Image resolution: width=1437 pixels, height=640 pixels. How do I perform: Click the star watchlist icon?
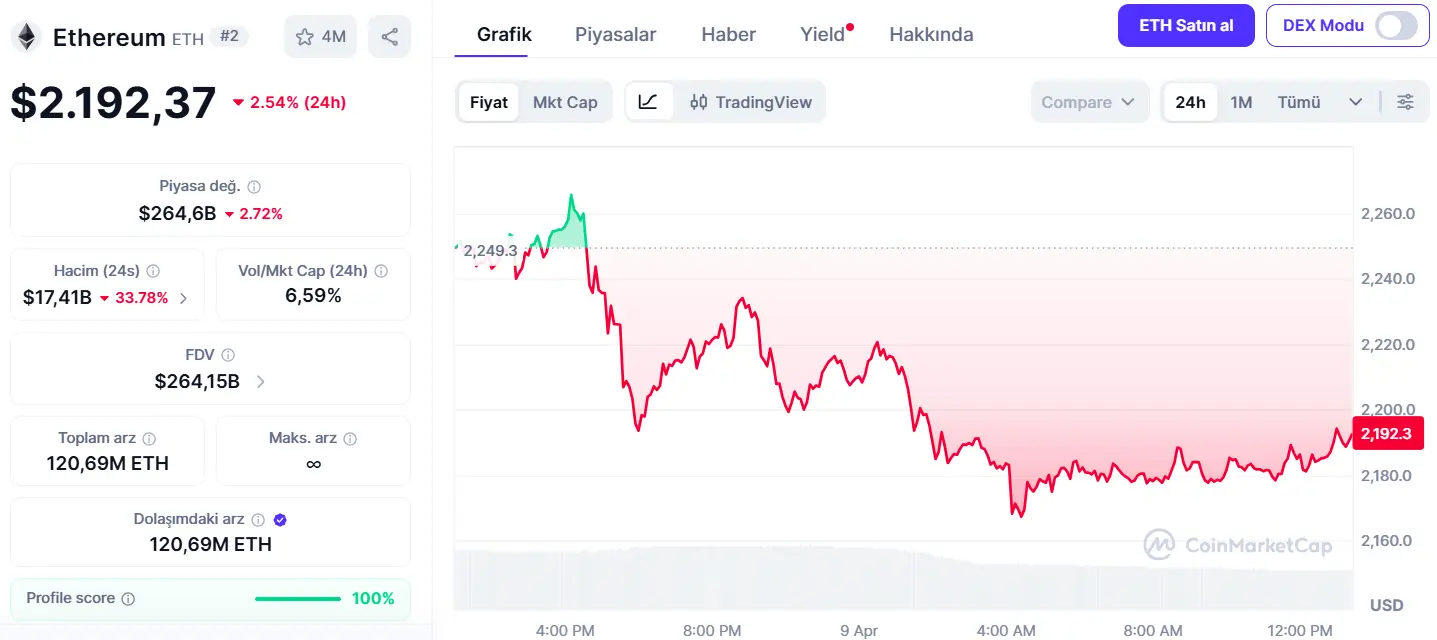pyautogui.click(x=305, y=37)
